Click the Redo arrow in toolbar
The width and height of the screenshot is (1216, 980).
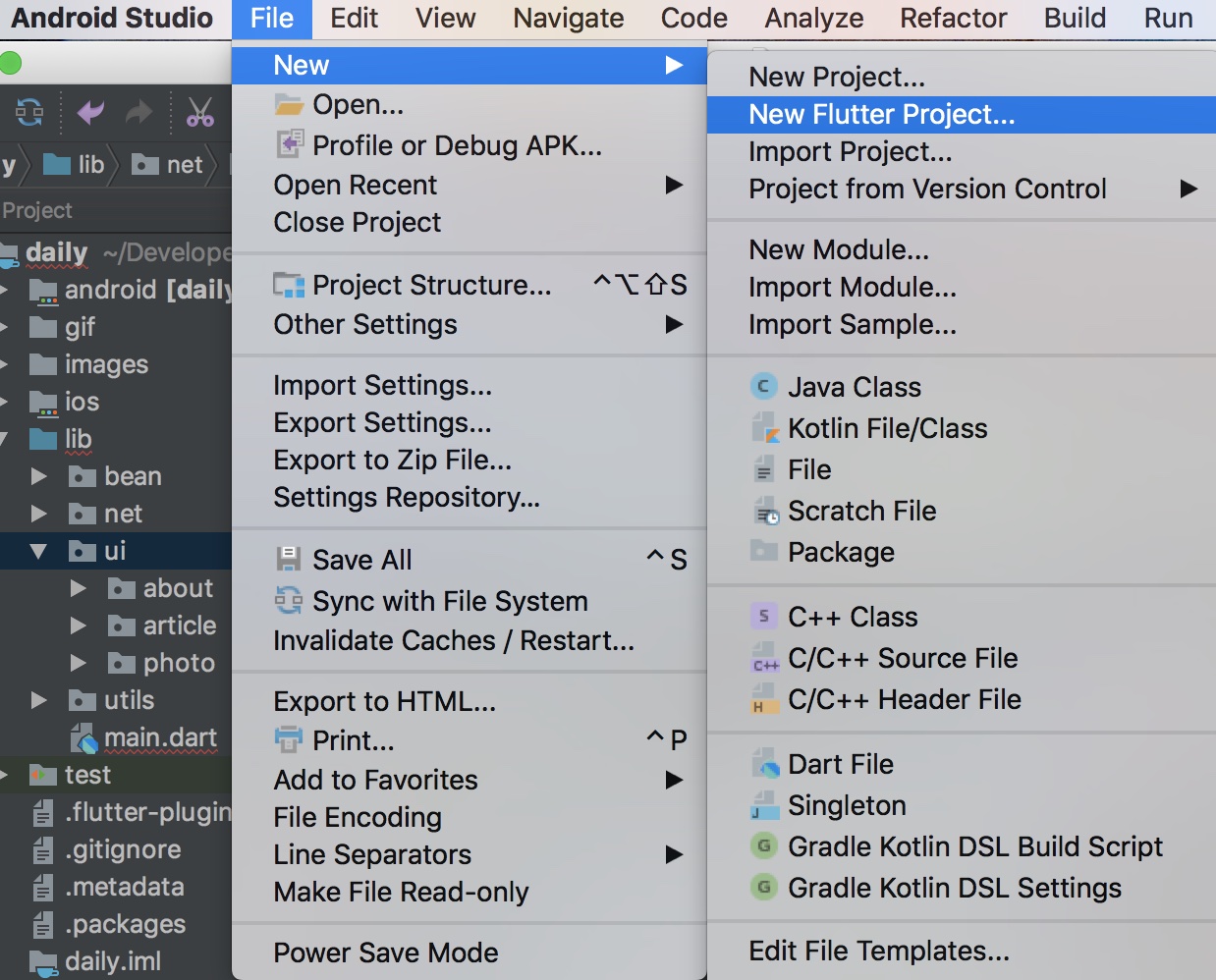[138, 113]
